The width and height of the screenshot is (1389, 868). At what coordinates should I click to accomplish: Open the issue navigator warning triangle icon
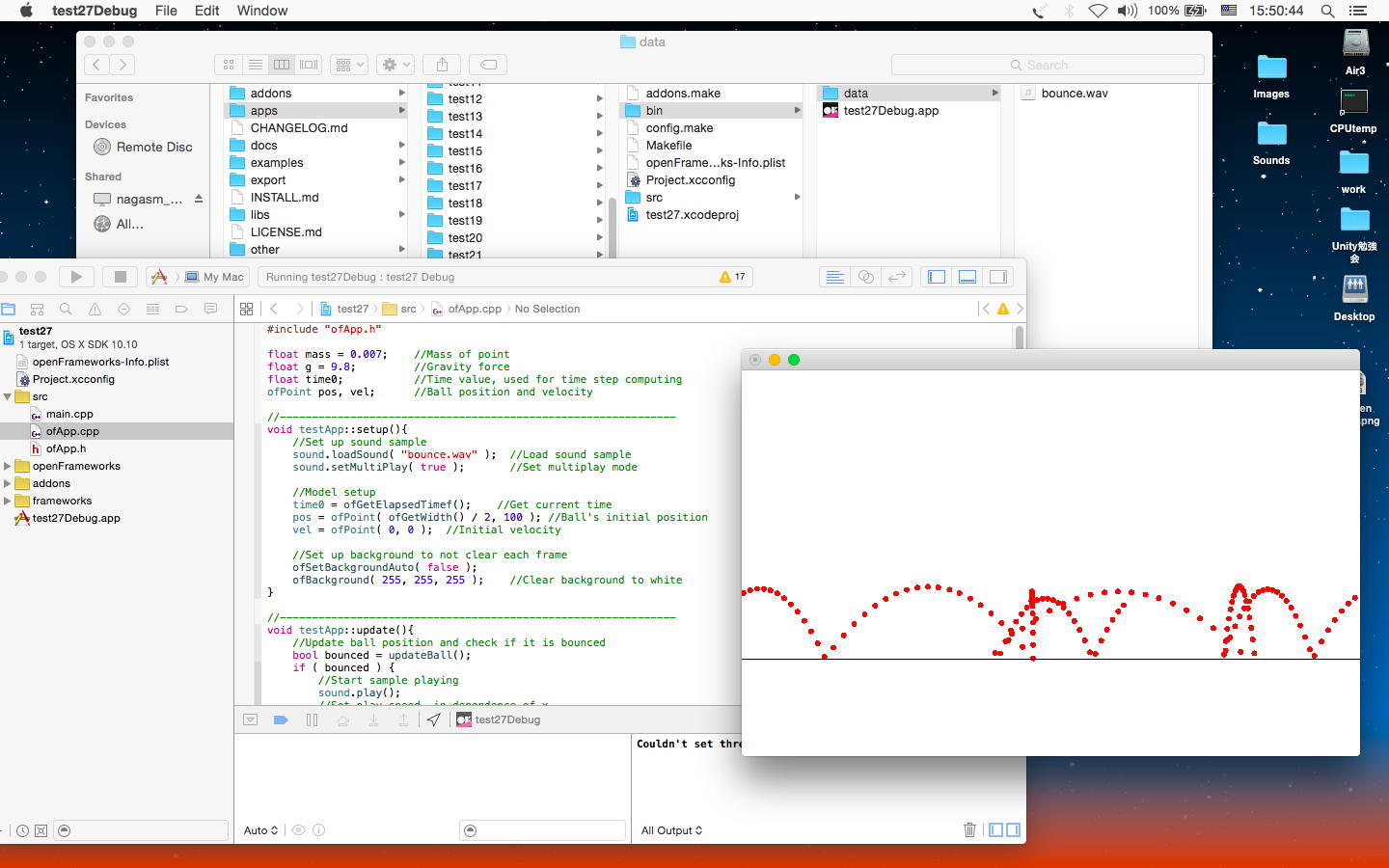pos(95,309)
